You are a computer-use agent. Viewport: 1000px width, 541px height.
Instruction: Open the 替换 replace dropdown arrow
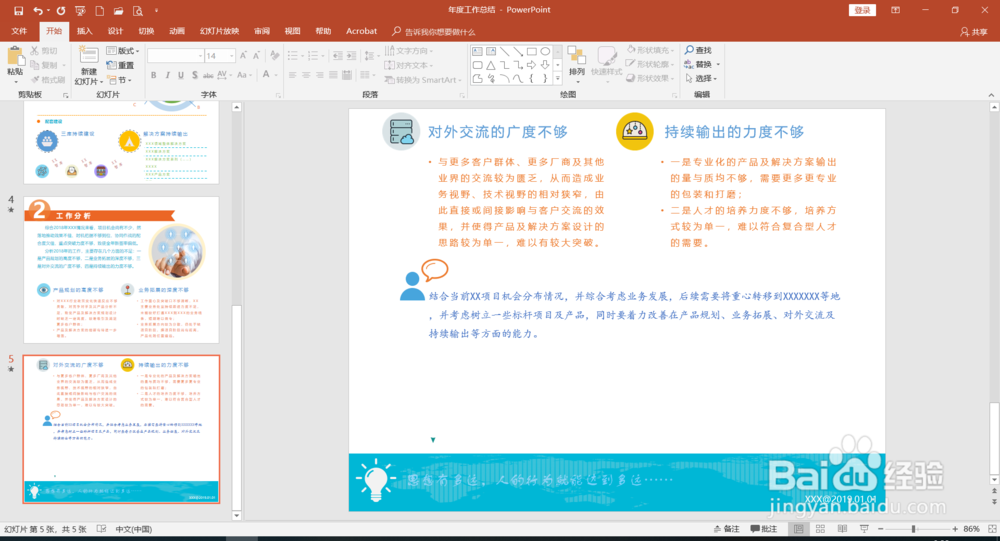click(718, 64)
